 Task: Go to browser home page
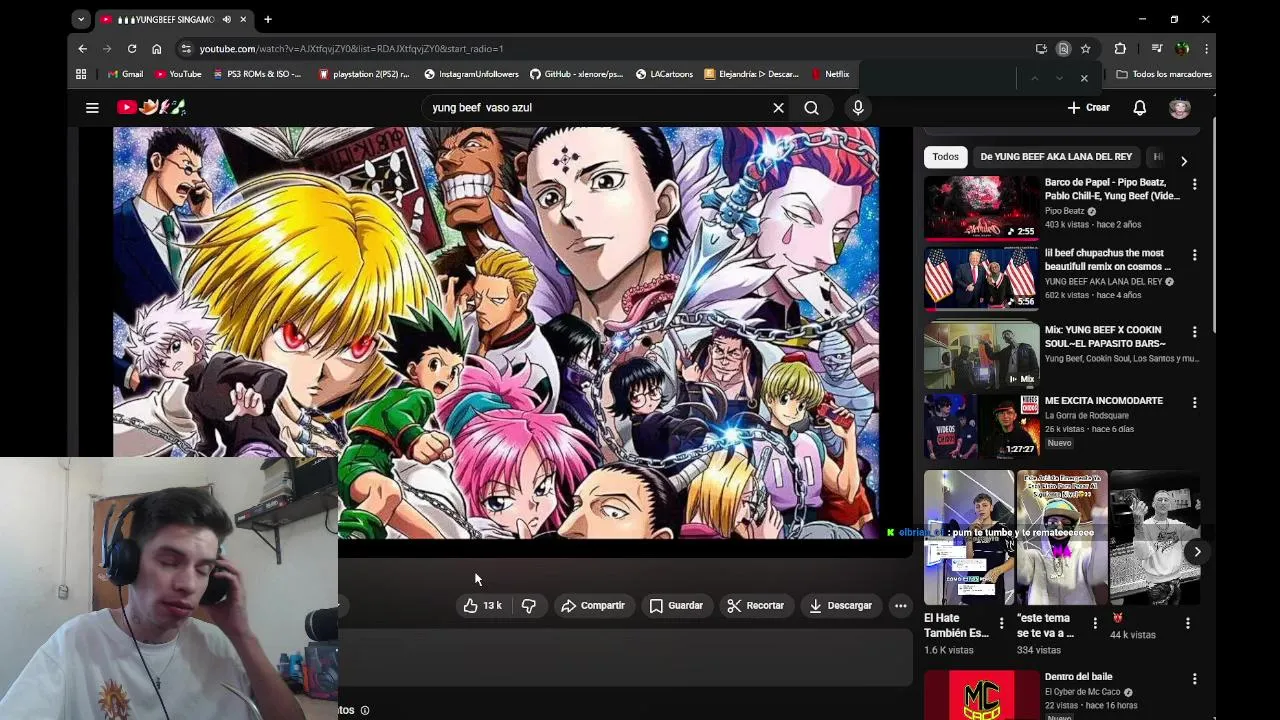point(157,48)
